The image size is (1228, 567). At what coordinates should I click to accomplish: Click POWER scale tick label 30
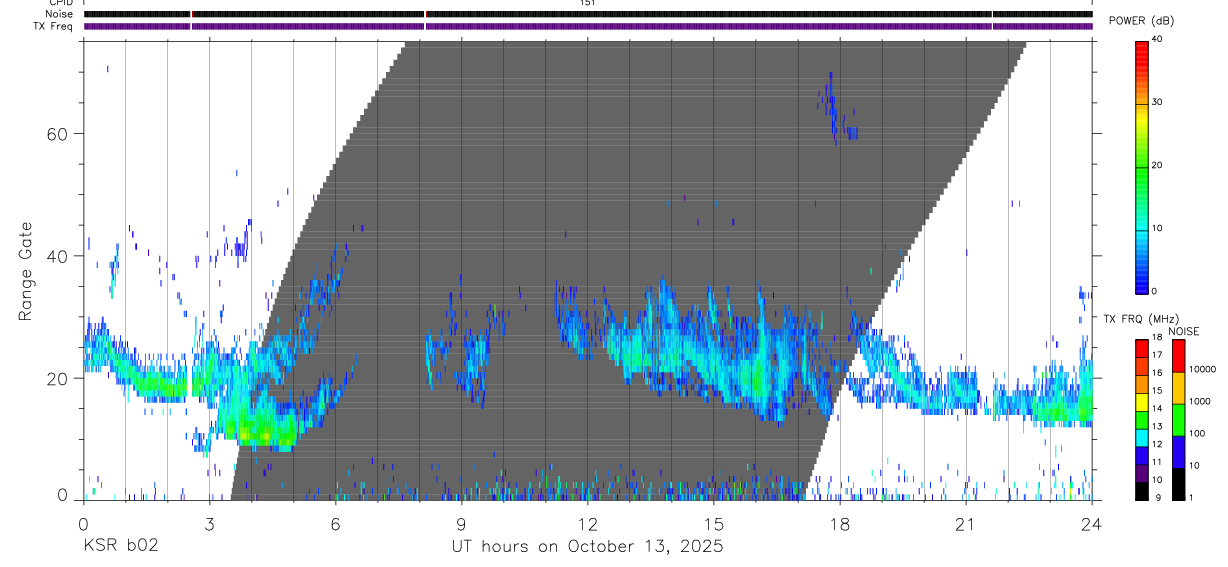point(1158,101)
